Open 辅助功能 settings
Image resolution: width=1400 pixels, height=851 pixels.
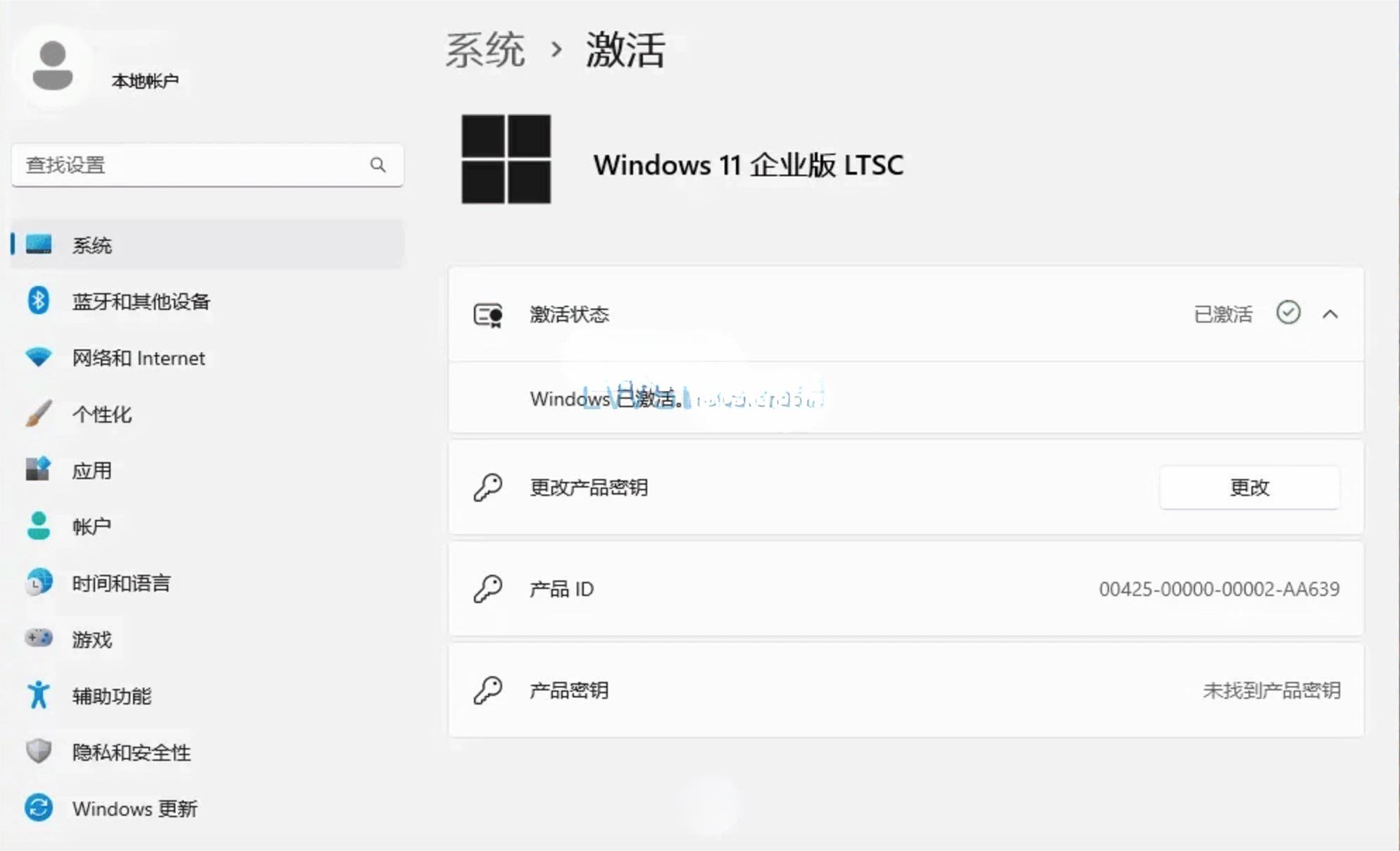click(x=112, y=696)
